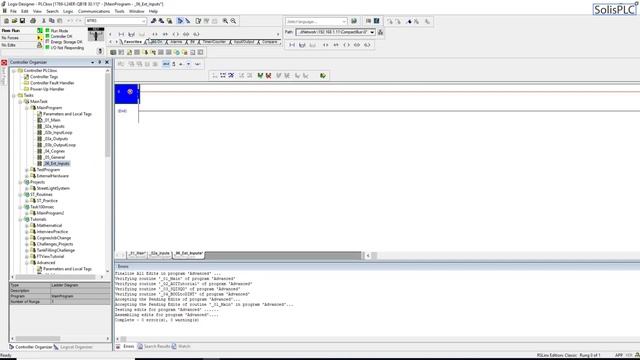Screen dimensions: 640x360
Task: Expand the Mathematical program node
Action: point(27,226)
